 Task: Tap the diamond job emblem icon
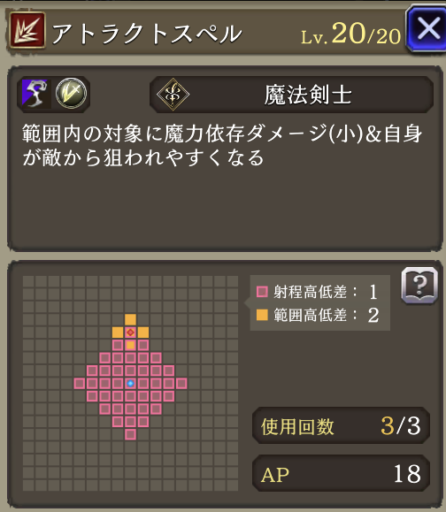click(173, 94)
